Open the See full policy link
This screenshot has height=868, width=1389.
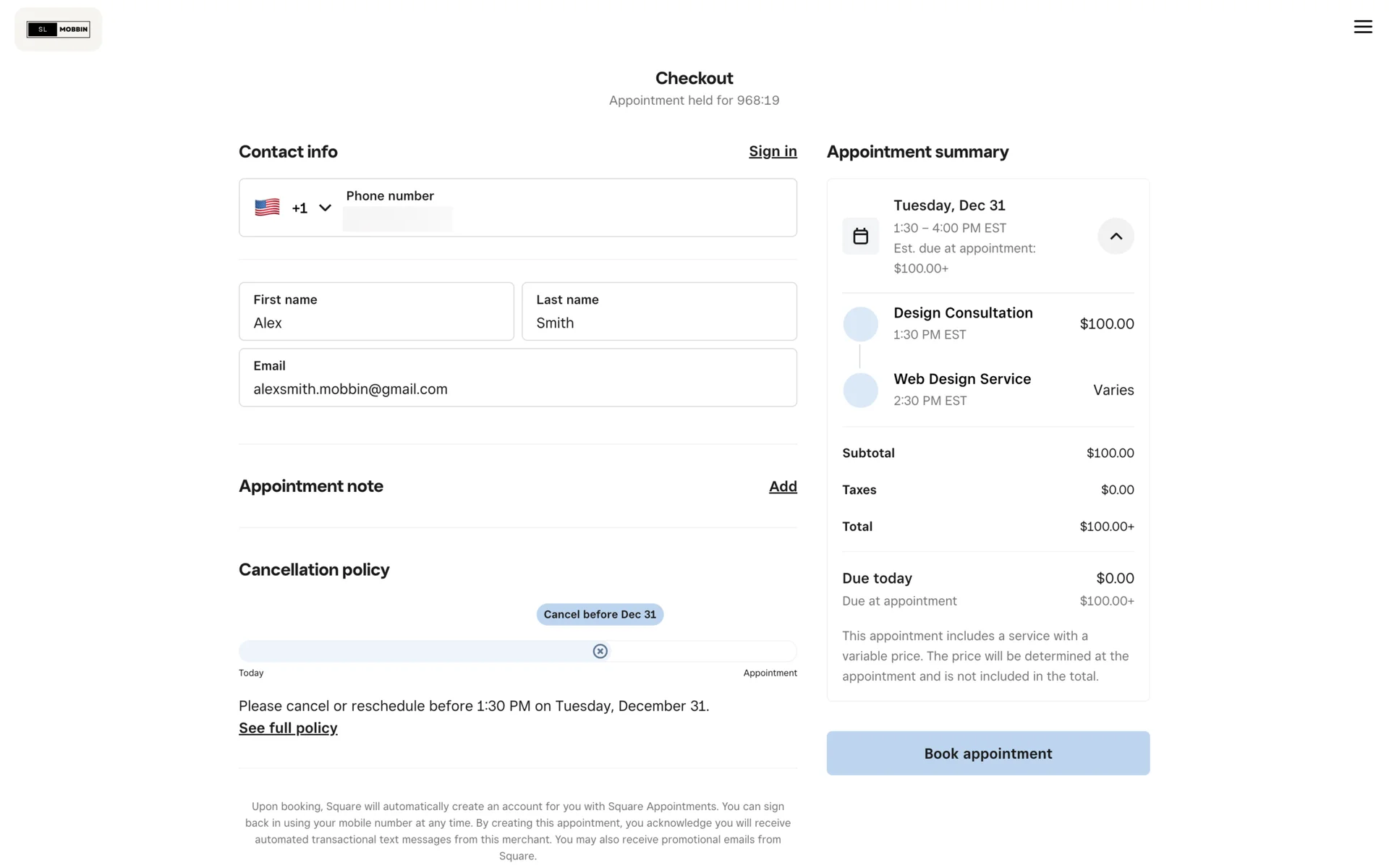tap(288, 728)
